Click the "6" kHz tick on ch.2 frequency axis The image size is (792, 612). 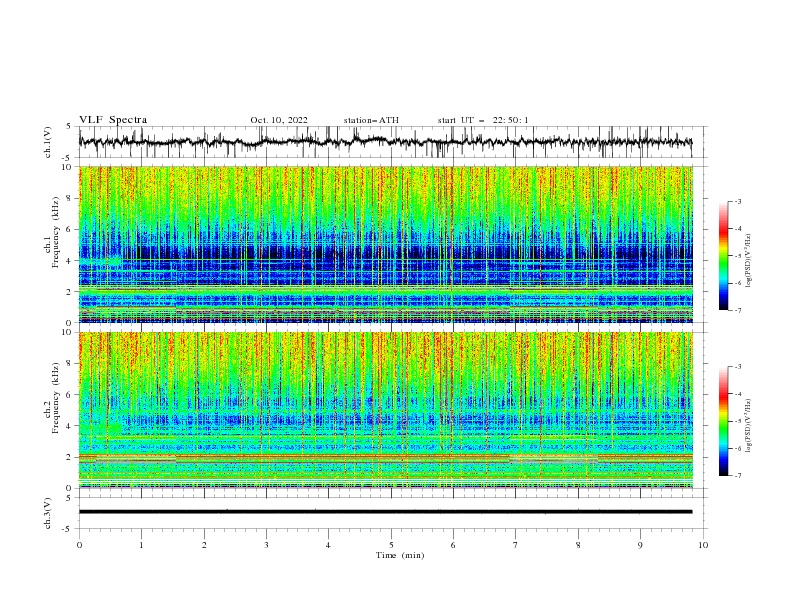click(69, 395)
